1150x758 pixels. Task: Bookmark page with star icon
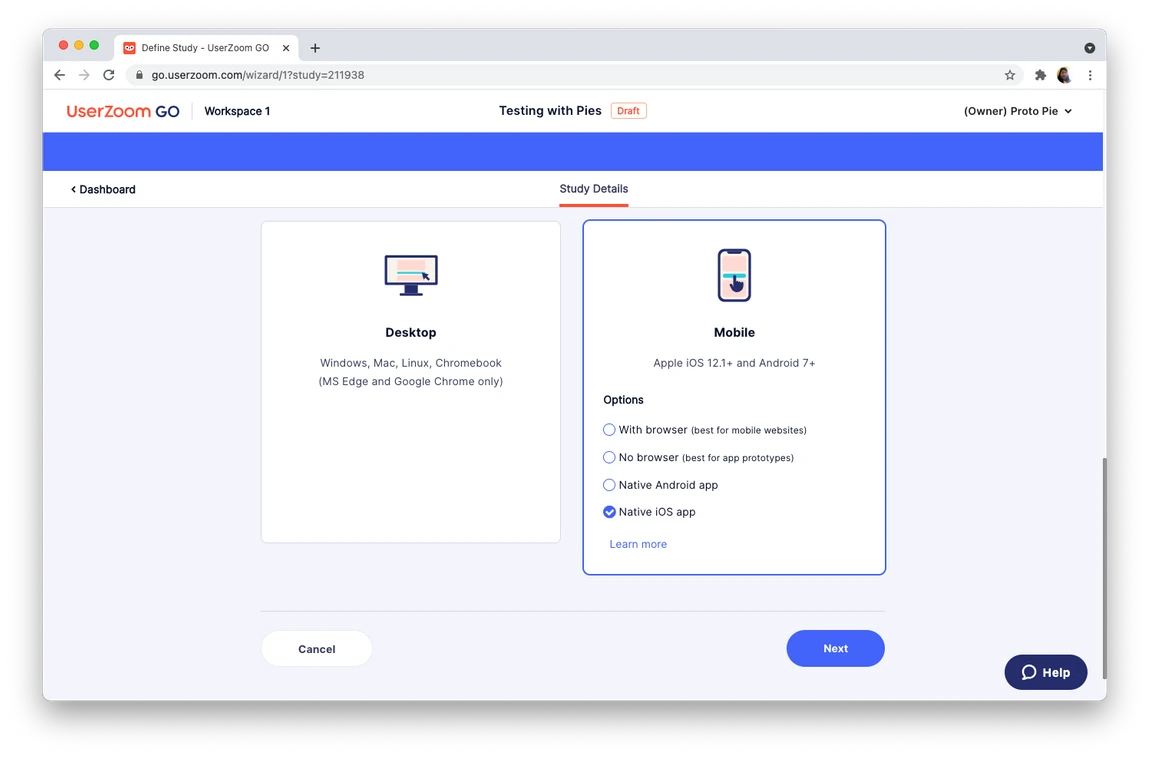(1010, 75)
